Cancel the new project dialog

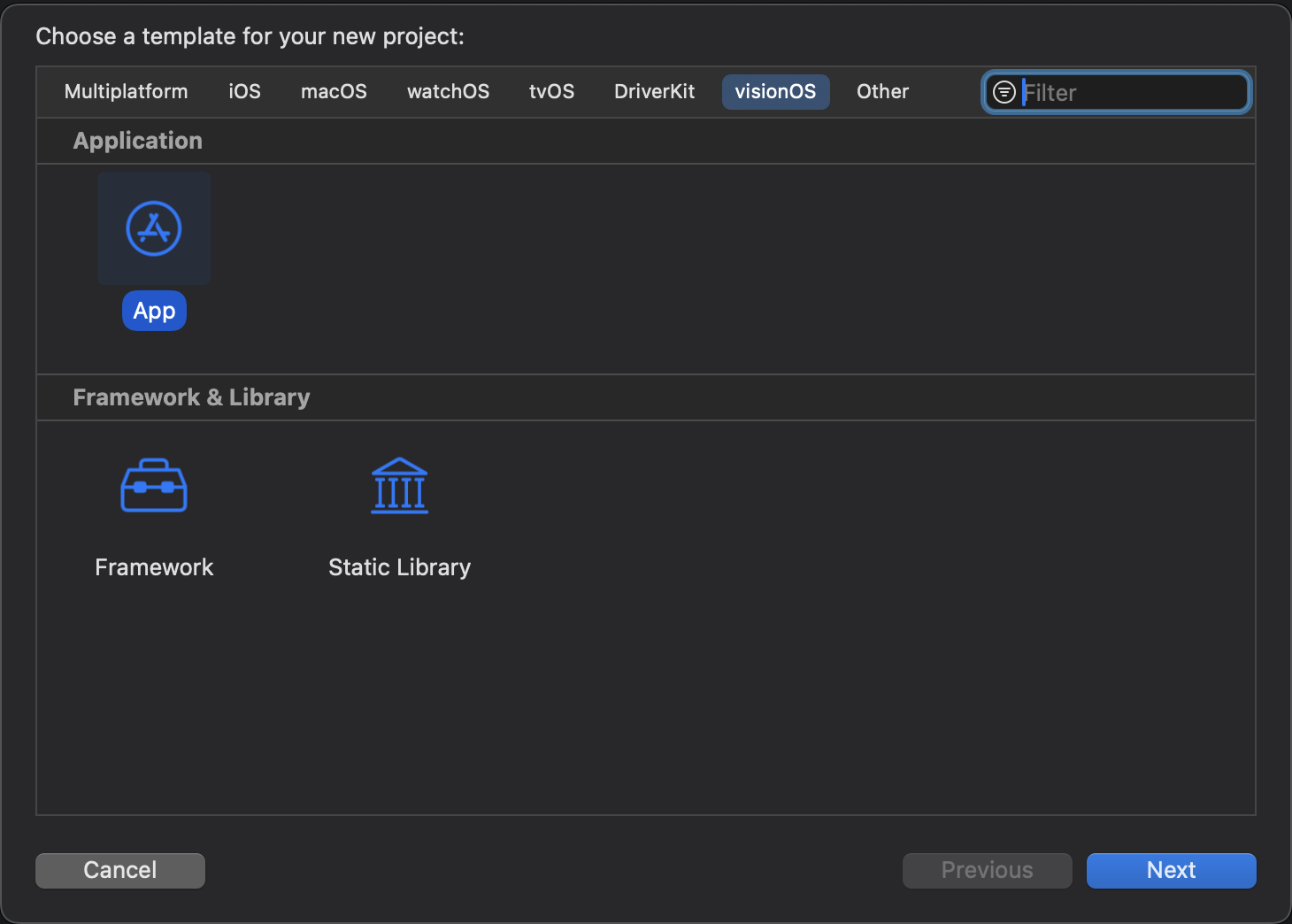tap(120, 871)
